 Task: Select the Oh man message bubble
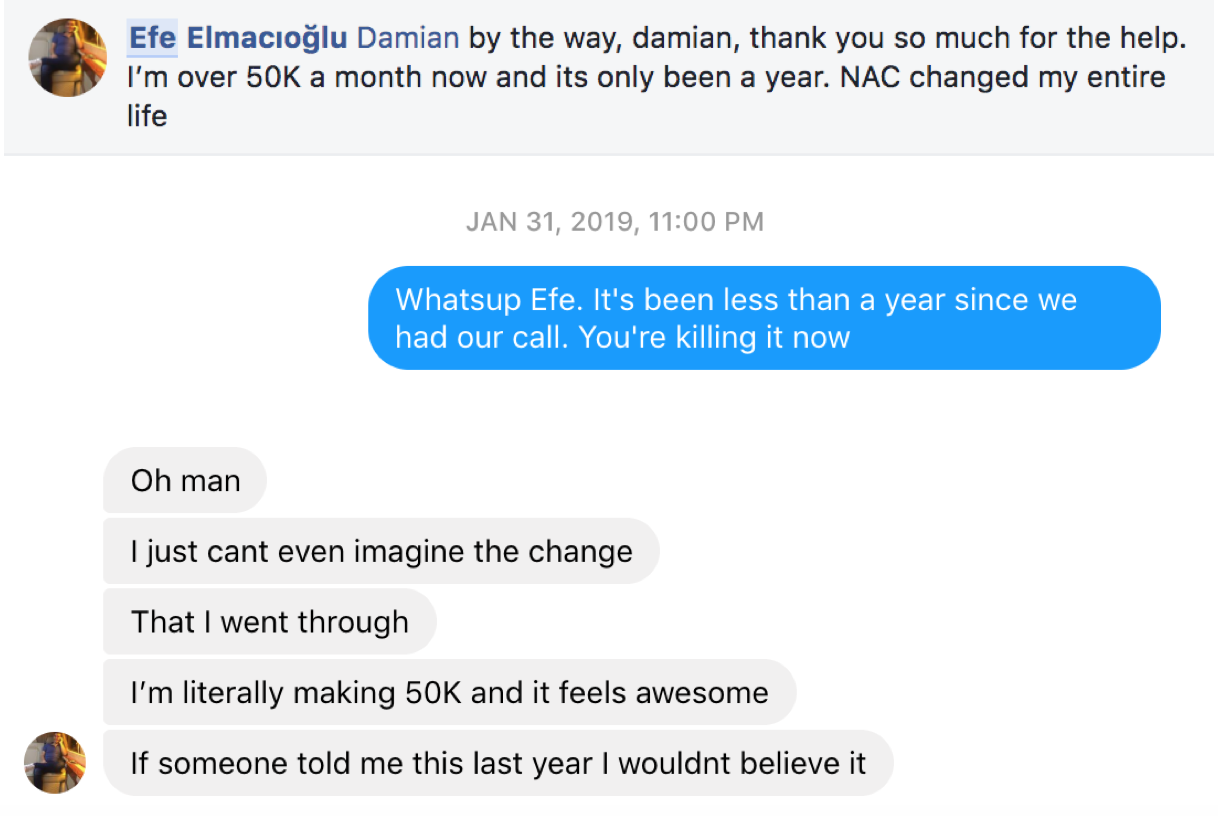[x=185, y=481]
